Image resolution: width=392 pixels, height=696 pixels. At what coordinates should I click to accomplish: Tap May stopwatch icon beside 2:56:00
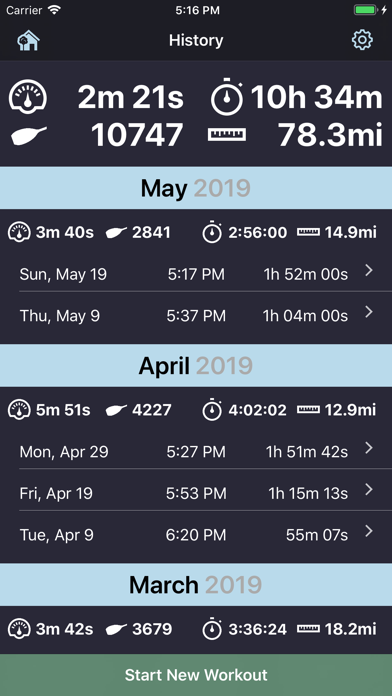(212, 232)
